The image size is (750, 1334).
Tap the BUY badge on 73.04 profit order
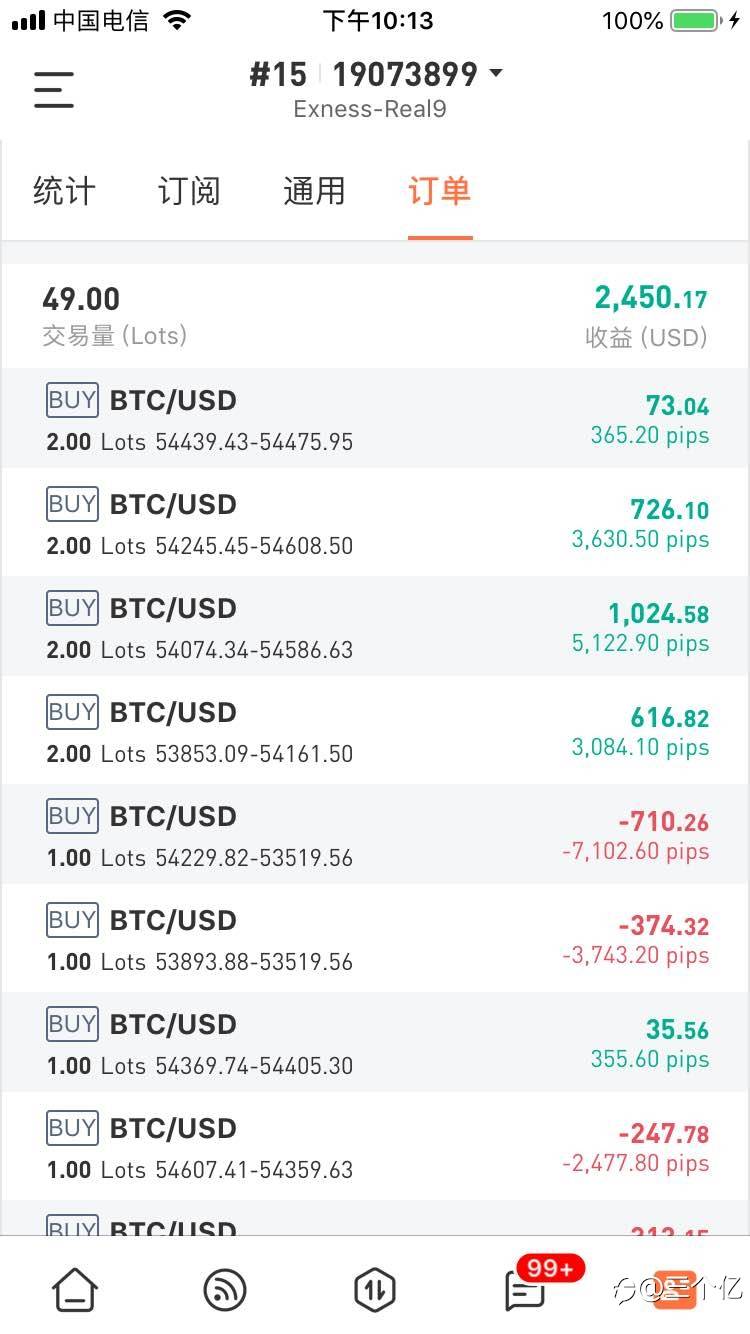(72, 401)
